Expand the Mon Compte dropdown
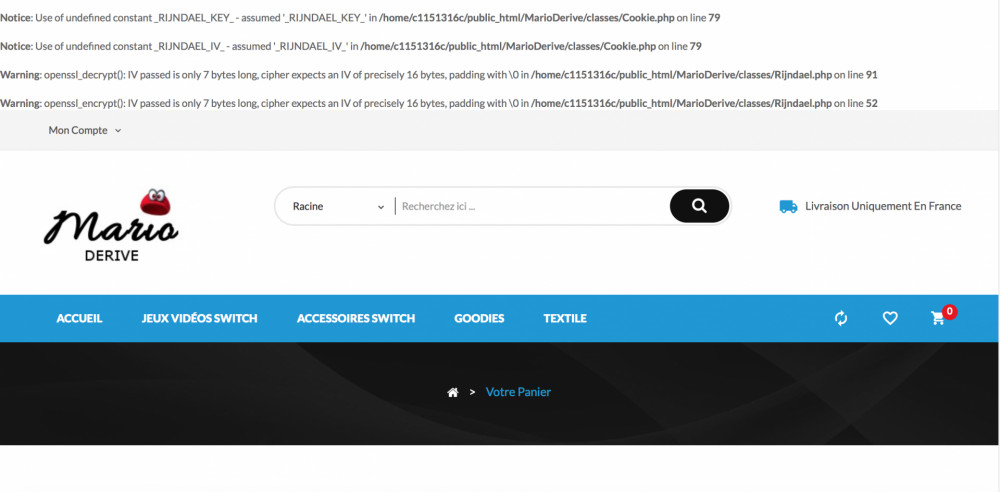 85,130
